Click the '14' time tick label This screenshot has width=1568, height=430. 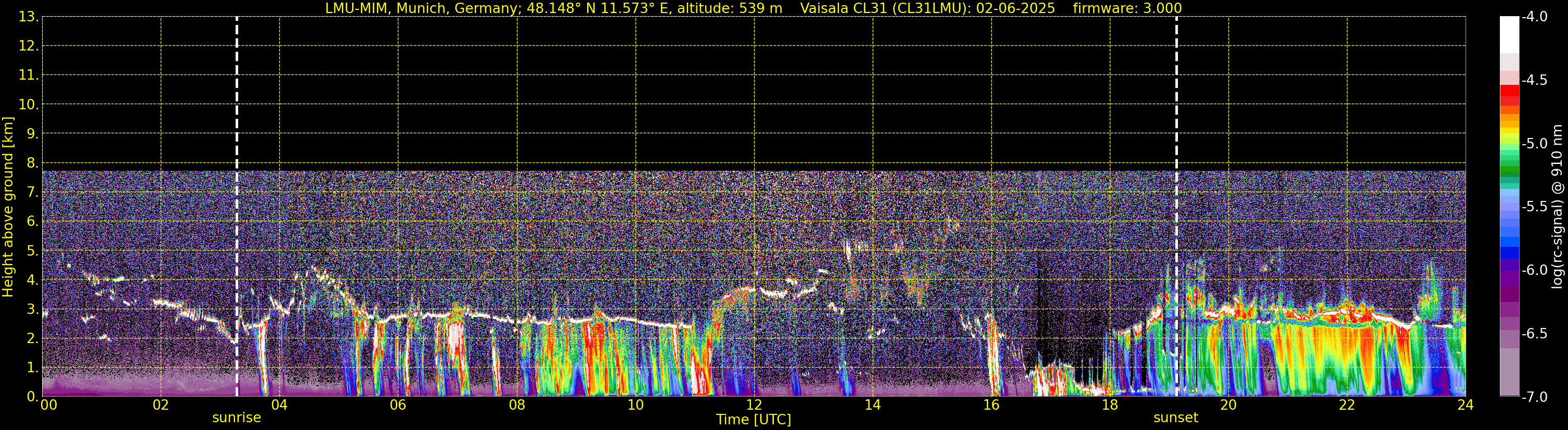click(873, 405)
